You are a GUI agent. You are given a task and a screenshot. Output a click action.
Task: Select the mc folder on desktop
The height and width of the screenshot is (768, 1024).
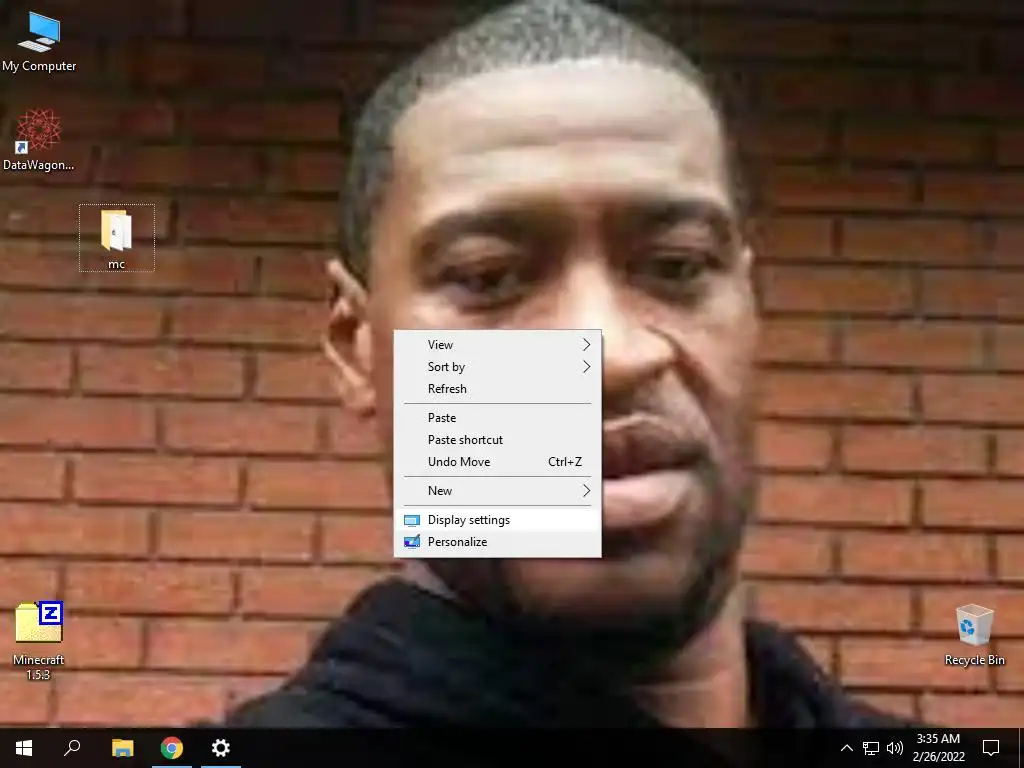[x=117, y=238]
